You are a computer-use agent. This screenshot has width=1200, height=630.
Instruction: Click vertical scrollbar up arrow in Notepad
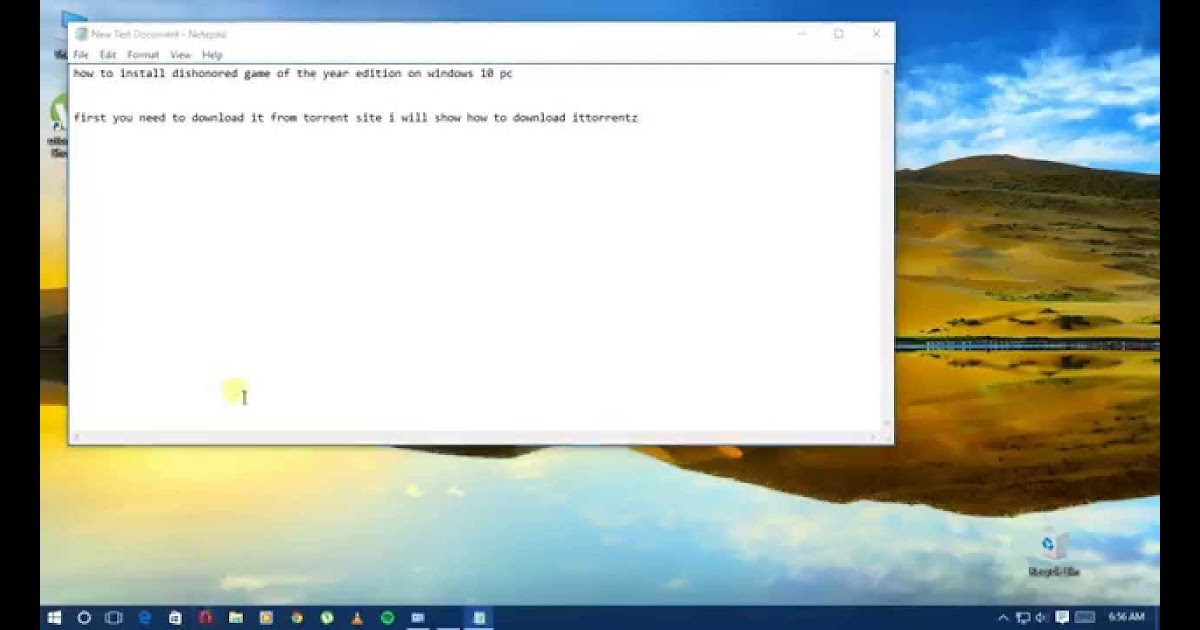coord(887,72)
